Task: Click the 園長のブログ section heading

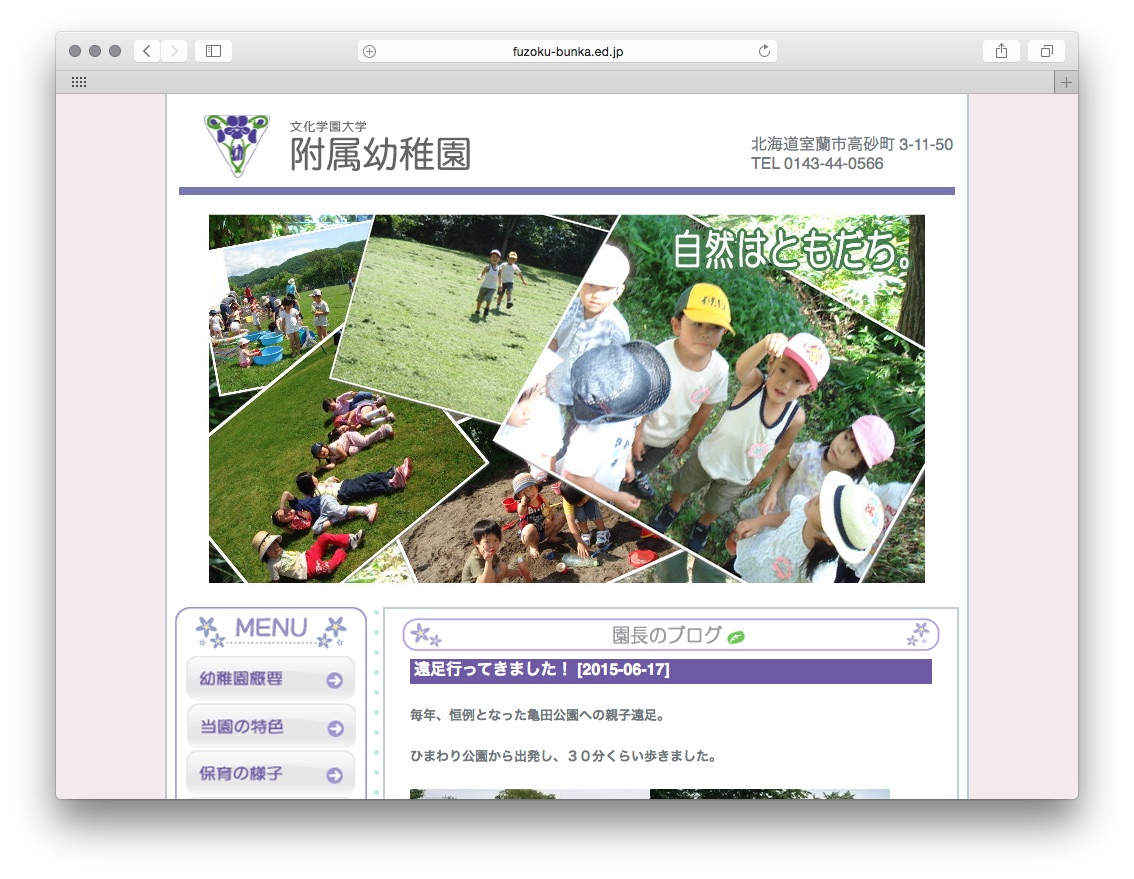Action: tap(666, 635)
